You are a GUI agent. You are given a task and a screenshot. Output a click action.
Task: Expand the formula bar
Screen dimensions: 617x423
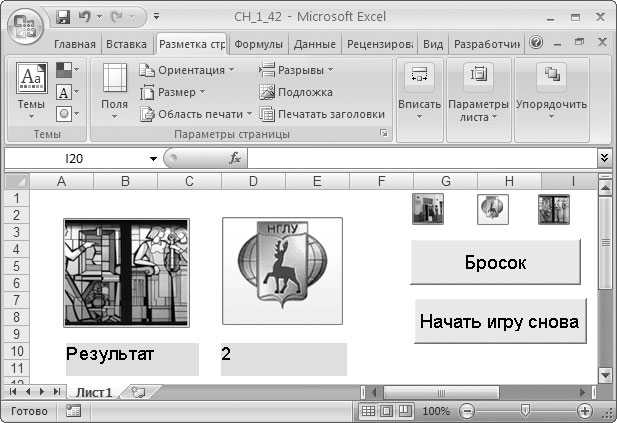point(604,158)
